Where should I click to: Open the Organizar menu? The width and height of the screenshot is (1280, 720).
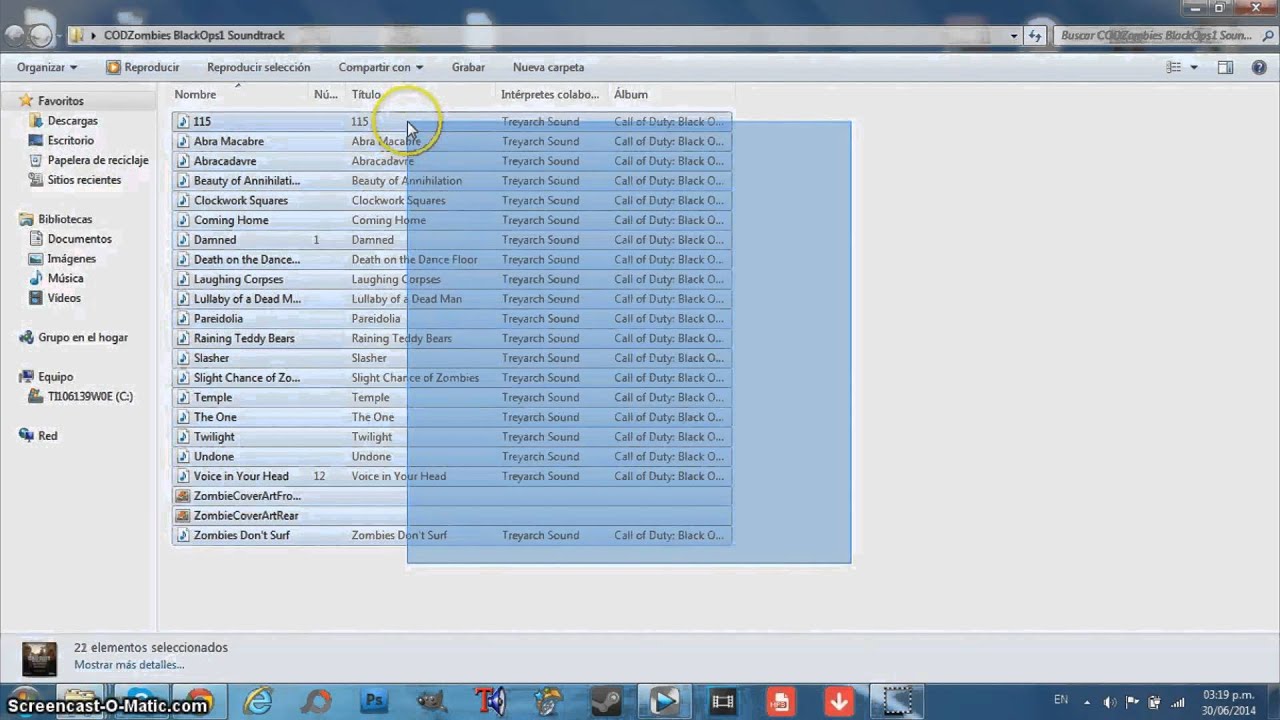[46, 67]
